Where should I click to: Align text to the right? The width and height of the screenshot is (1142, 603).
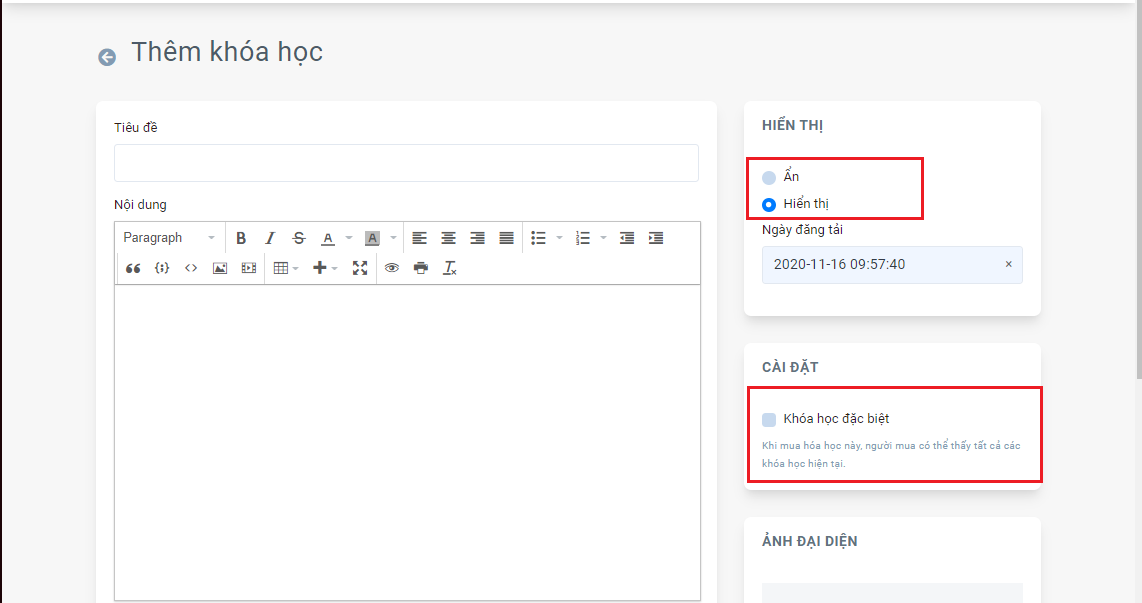coord(478,238)
